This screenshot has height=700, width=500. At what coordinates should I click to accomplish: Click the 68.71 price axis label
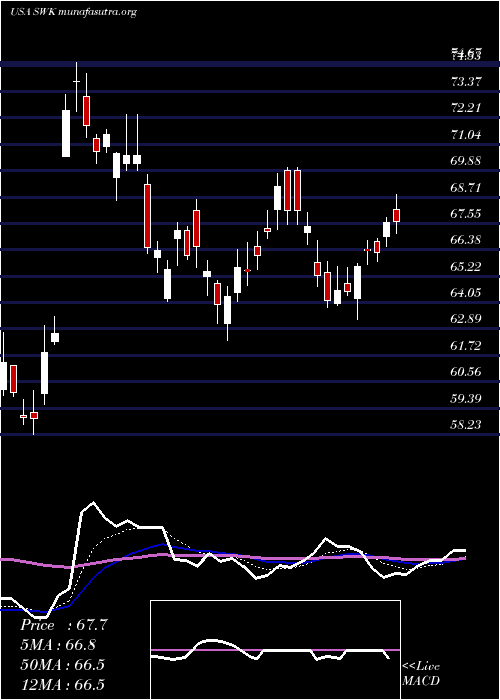coord(466,187)
